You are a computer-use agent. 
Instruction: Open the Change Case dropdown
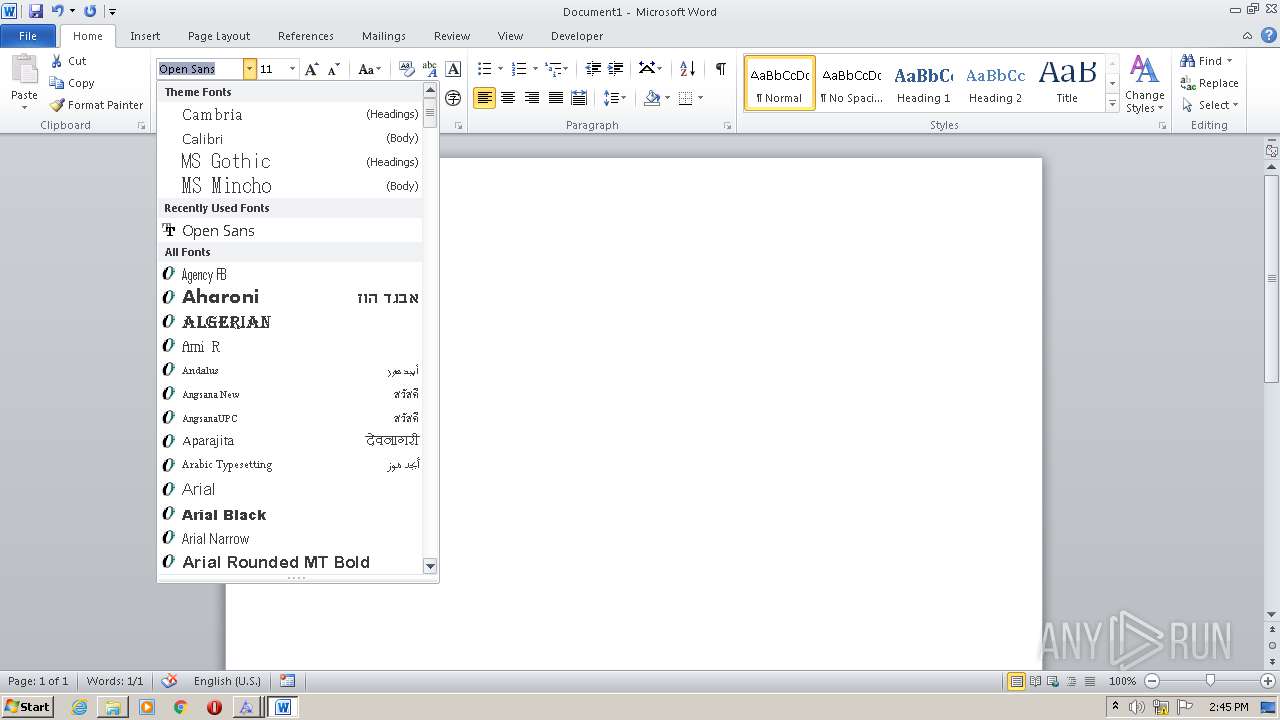click(x=369, y=69)
